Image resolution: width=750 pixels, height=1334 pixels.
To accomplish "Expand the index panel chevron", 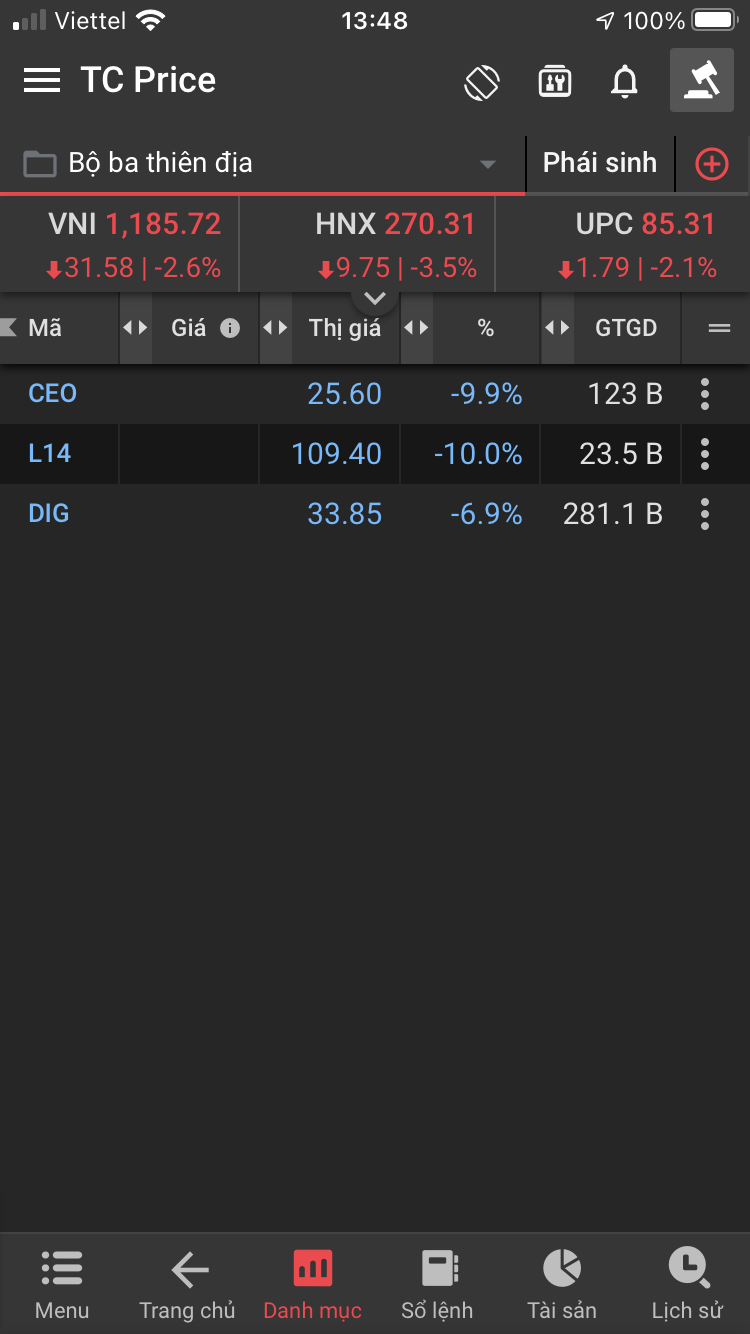I will point(375,298).
